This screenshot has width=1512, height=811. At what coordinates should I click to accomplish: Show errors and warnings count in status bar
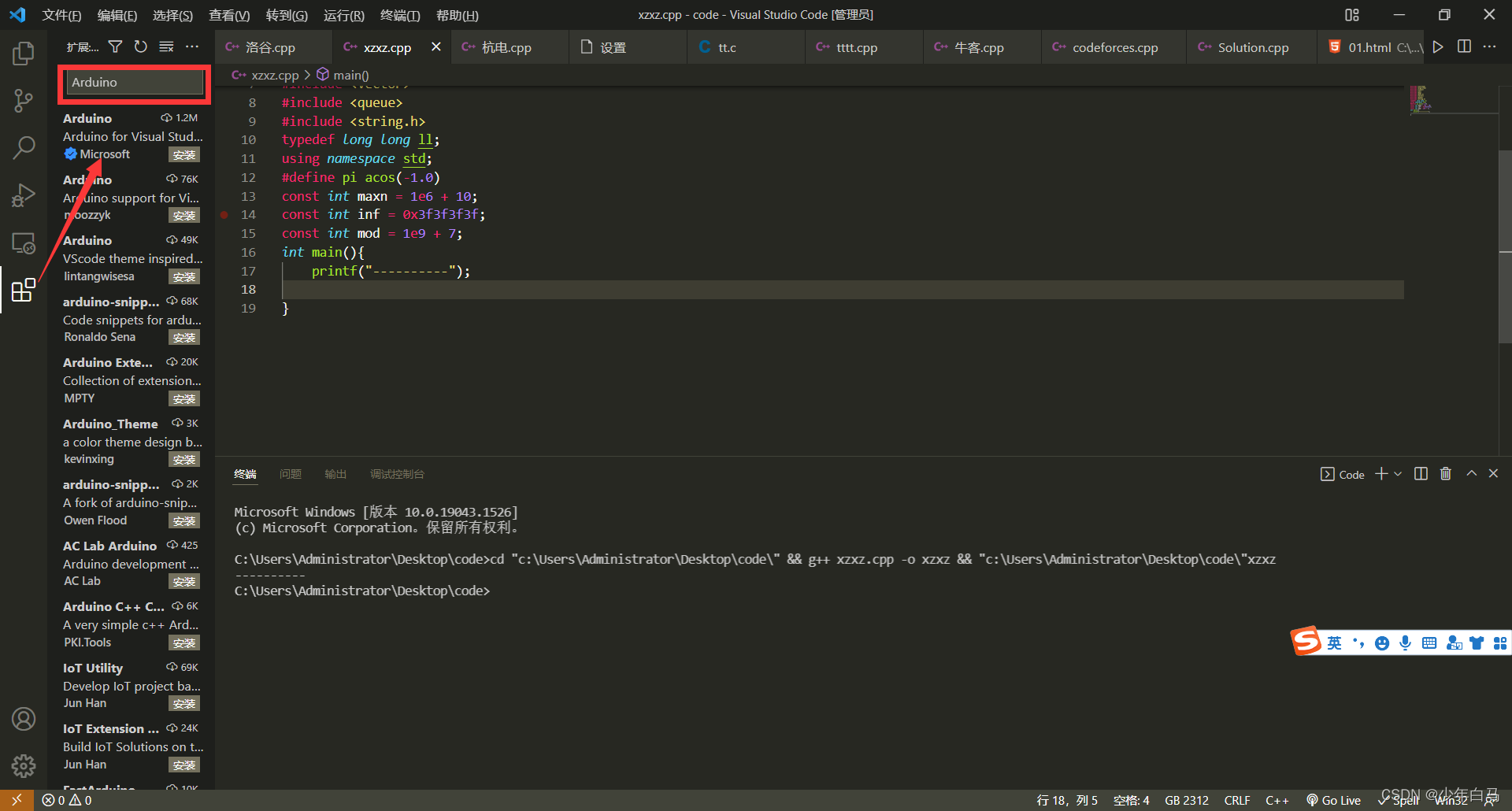(67, 800)
